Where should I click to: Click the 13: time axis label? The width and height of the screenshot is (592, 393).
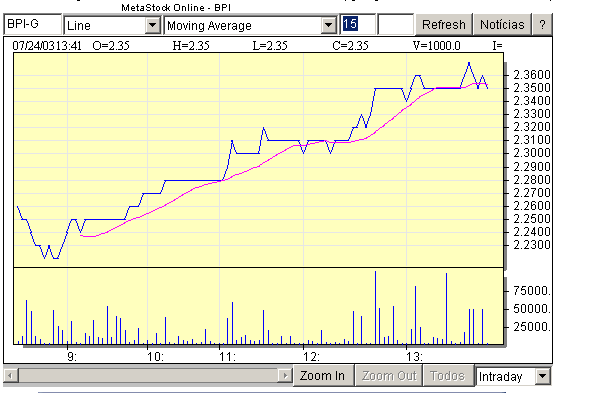414,357
